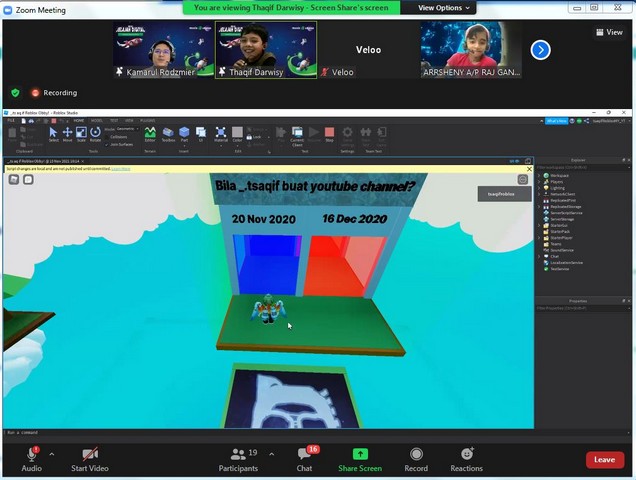Open the Participants panel

(x=238, y=455)
